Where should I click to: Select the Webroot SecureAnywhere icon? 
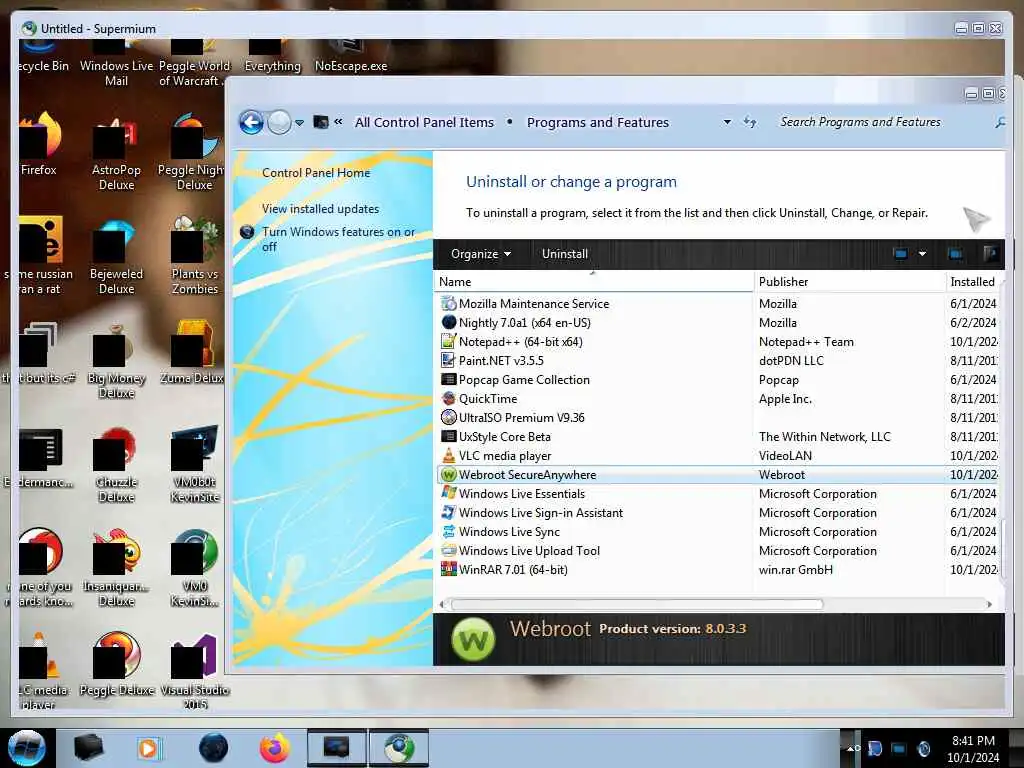[x=449, y=475]
